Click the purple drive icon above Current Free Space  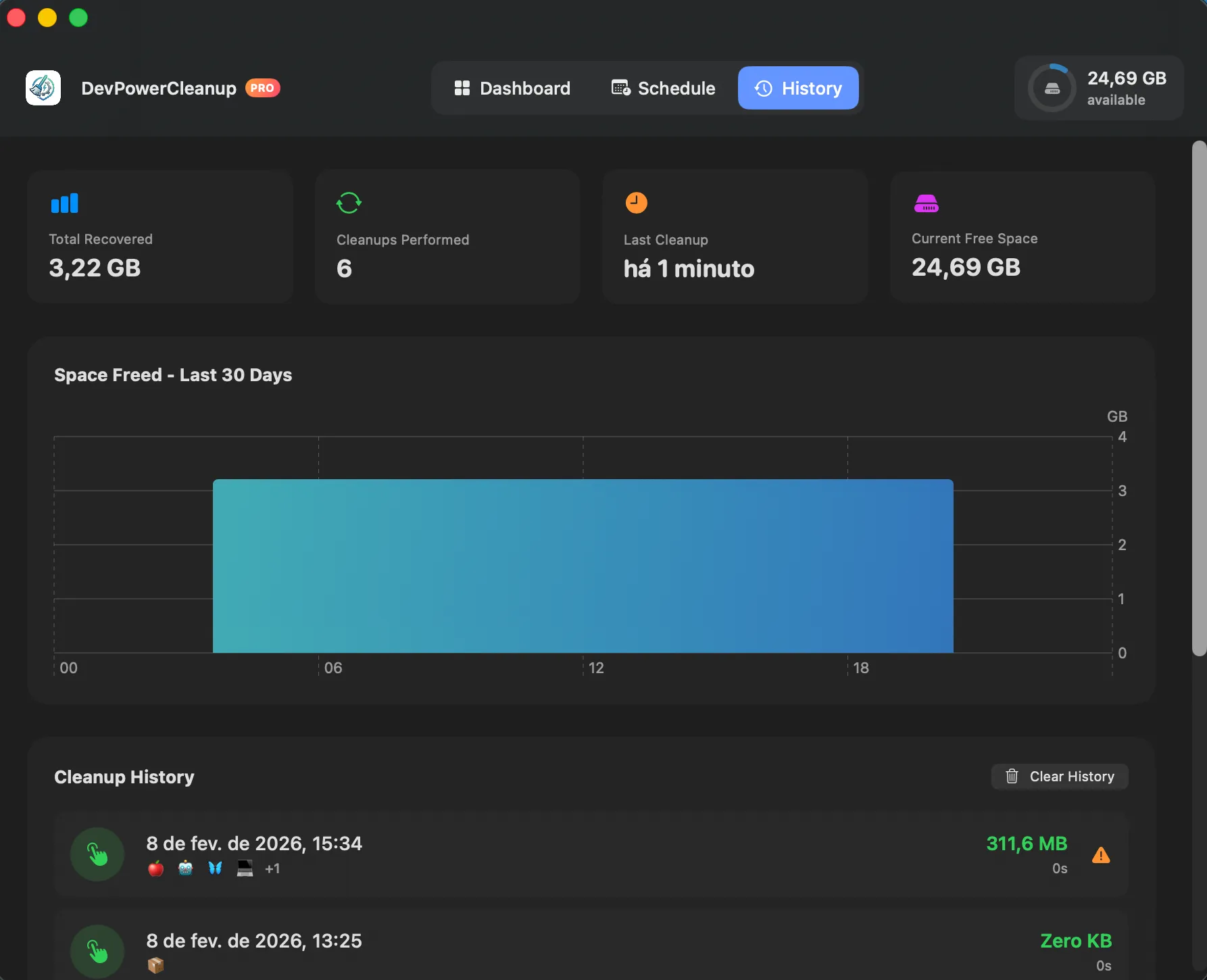(x=927, y=202)
